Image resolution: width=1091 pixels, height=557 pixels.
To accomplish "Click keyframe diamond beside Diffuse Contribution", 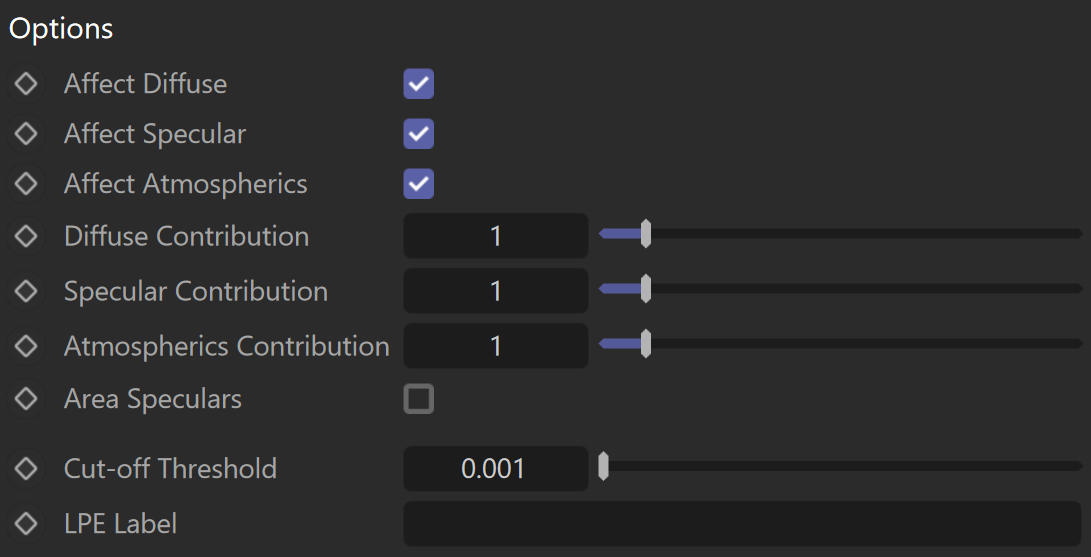I will [26, 236].
